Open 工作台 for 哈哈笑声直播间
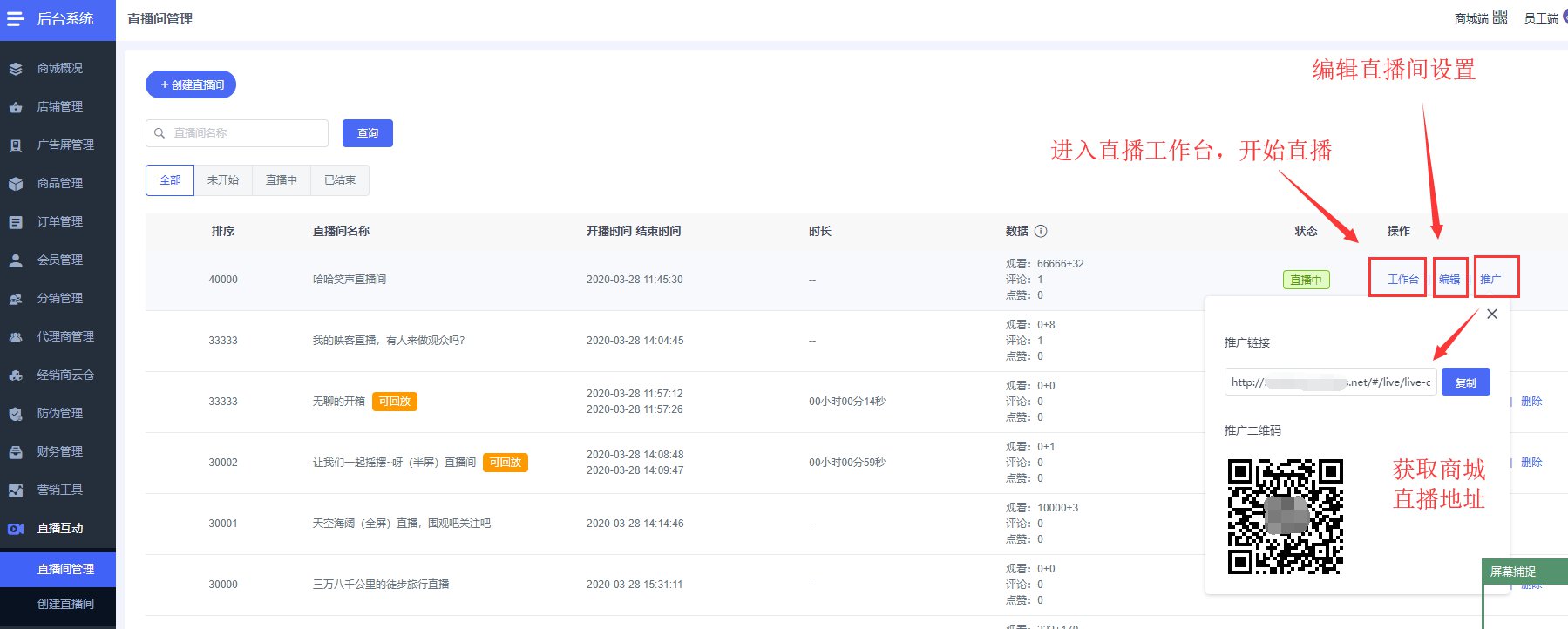1568x629 pixels. pyautogui.click(x=1402, y=280)
